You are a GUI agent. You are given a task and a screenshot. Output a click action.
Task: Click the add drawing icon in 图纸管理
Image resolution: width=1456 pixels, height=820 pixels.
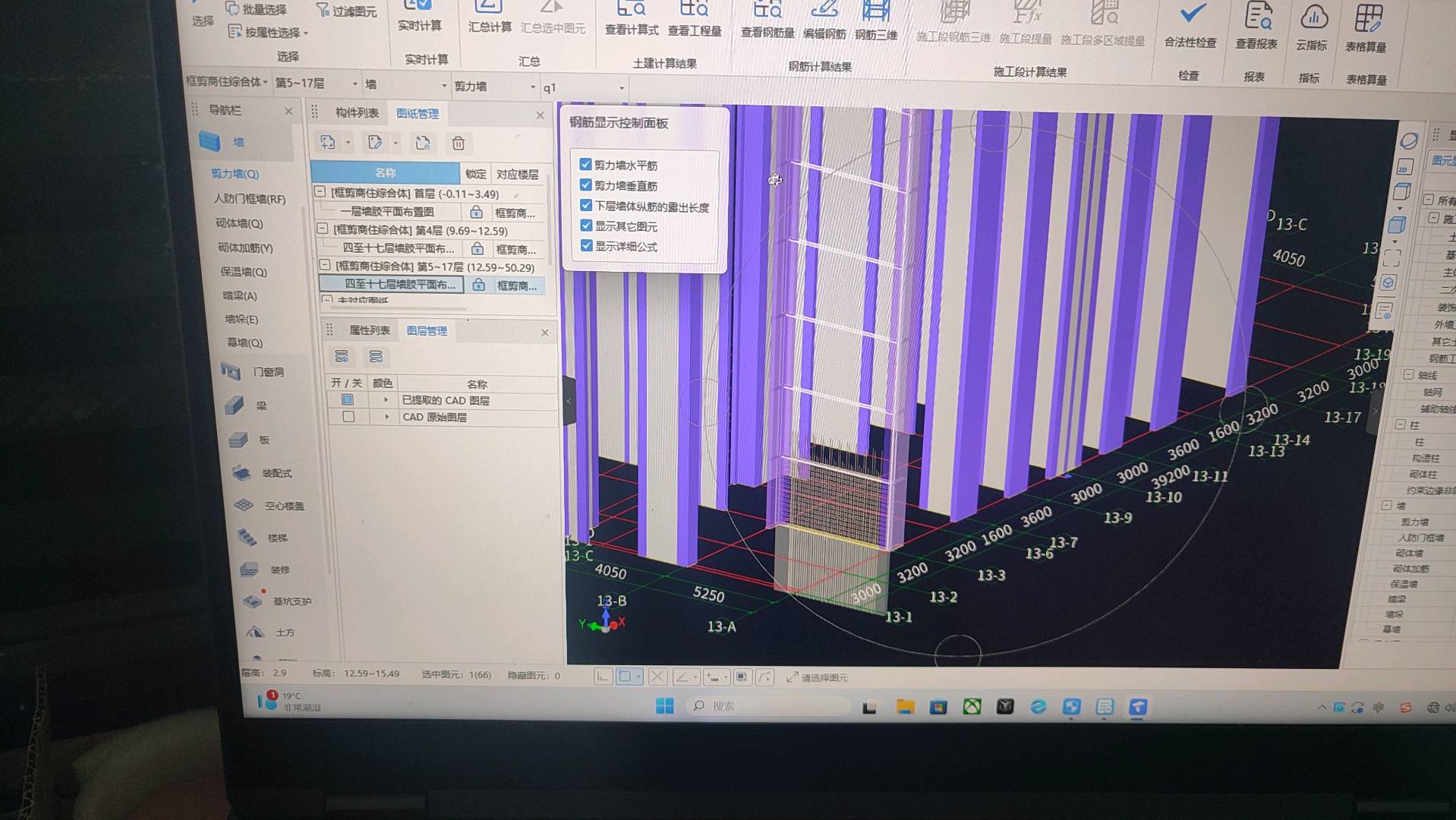(328, 142)
